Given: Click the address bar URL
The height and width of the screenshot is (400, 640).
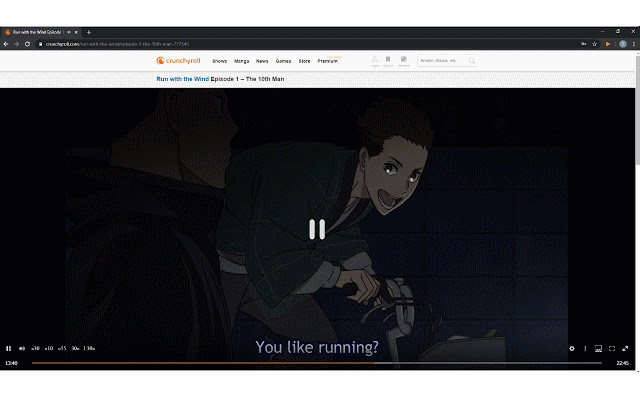Looking at the screenshot, I should pyautogui.click(x=117, y=44).
